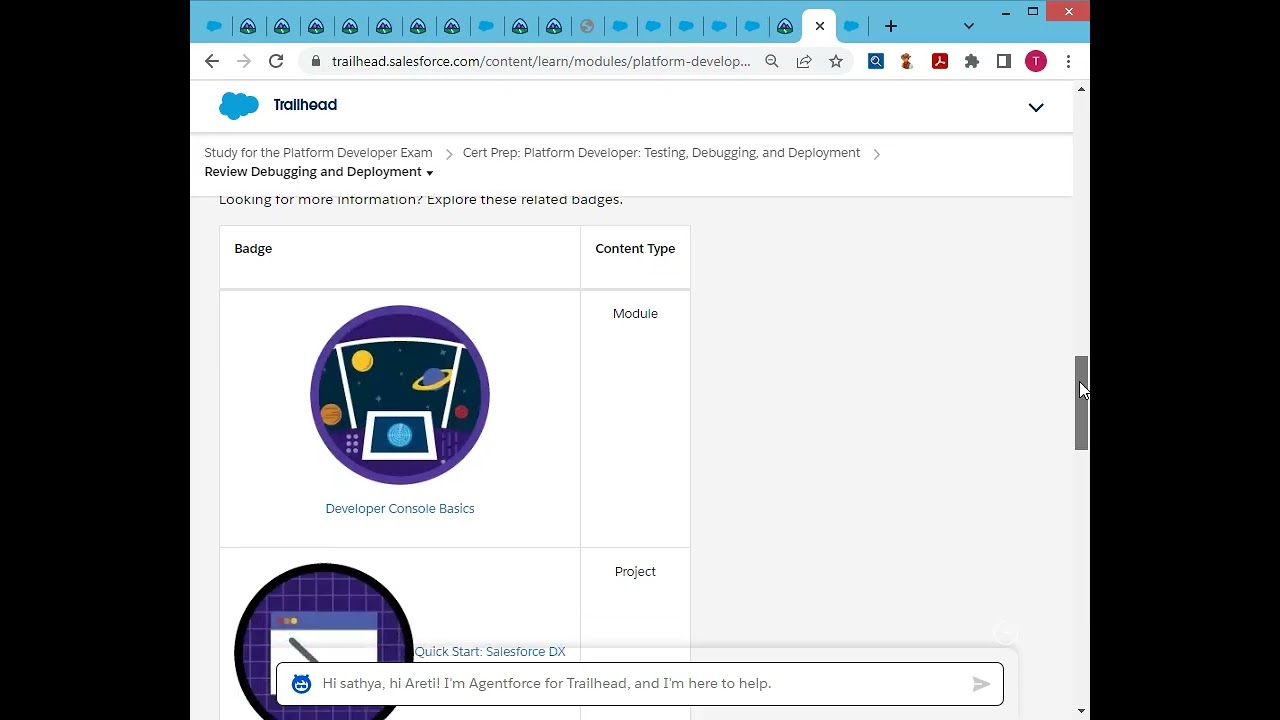This screenshot has height=720, width=1280.
Task: Toggle the browser side panel icon
Action: pyautogui.click(x=1004, y=61)
